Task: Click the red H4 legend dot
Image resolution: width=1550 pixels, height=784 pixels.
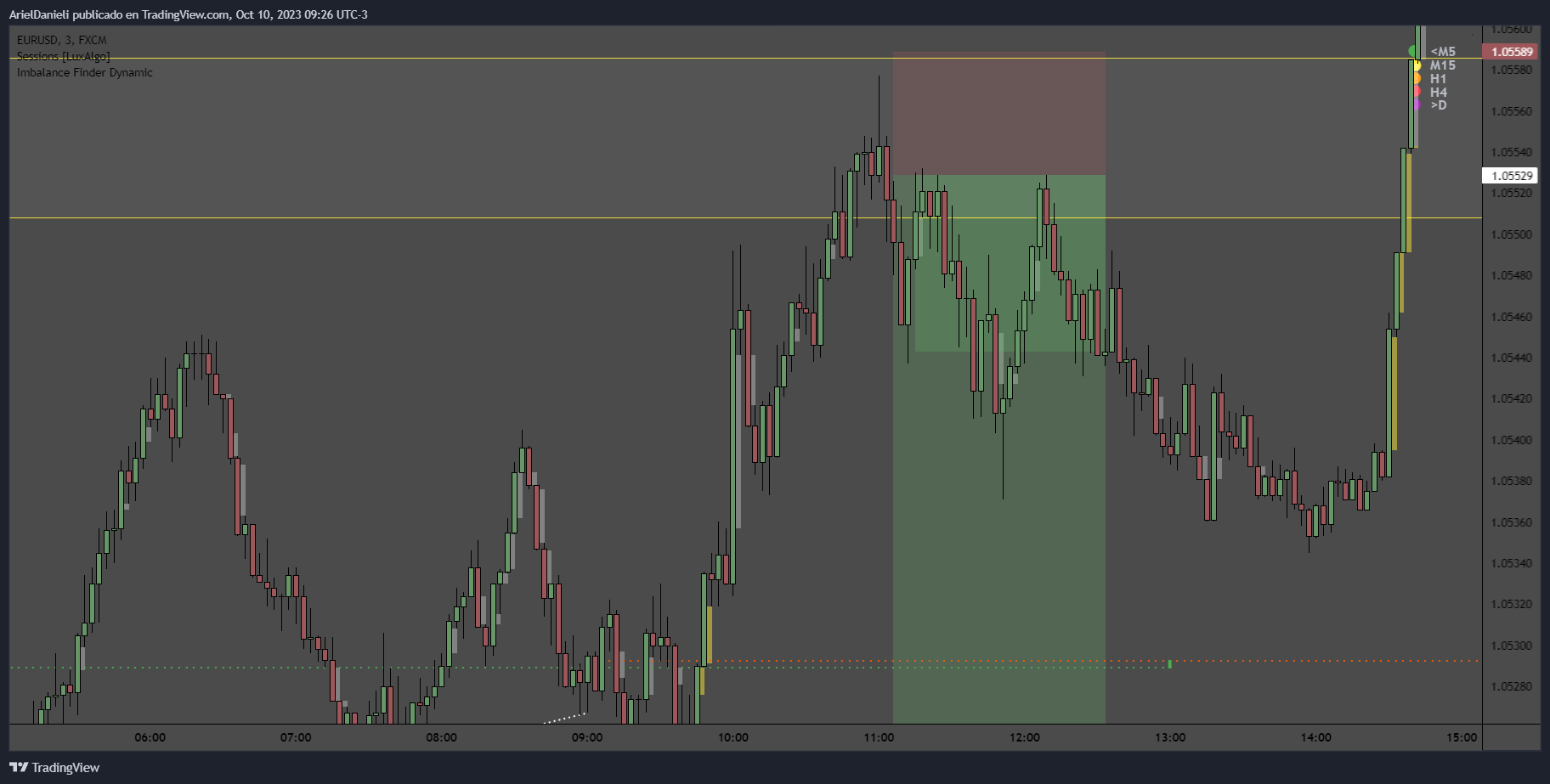Action: click(1416, 92)
